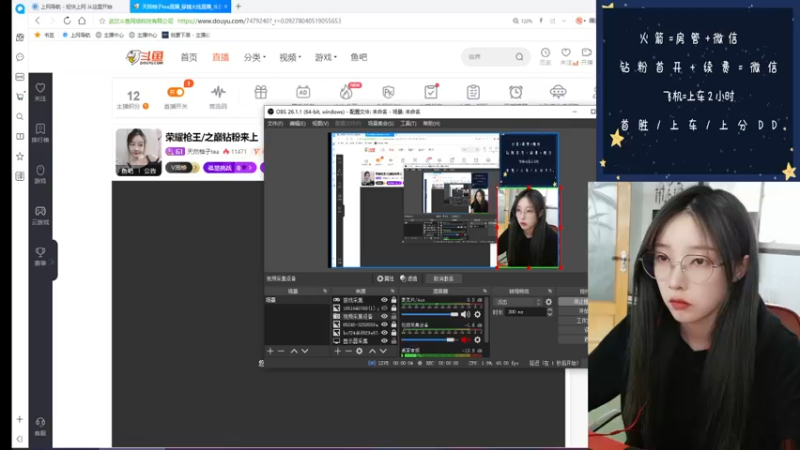This screenshot has width=800, height=450.
Task: Open the OBS transition type dropdown
Action: [517, 302]
